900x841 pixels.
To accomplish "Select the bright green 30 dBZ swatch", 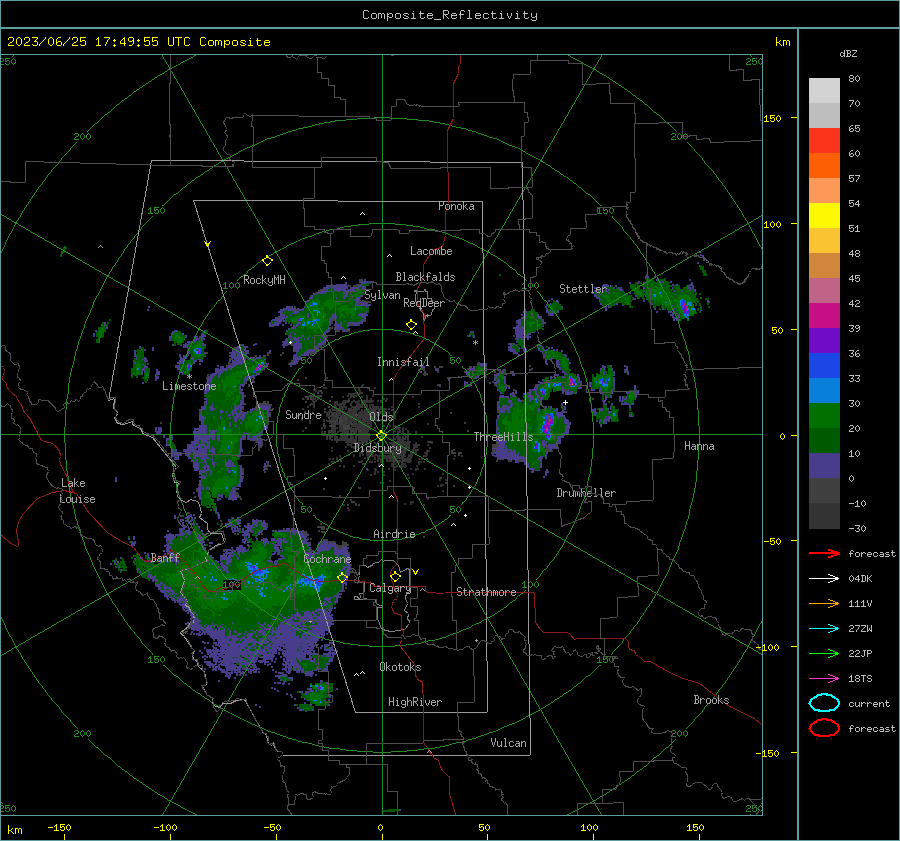I will 824,416.
